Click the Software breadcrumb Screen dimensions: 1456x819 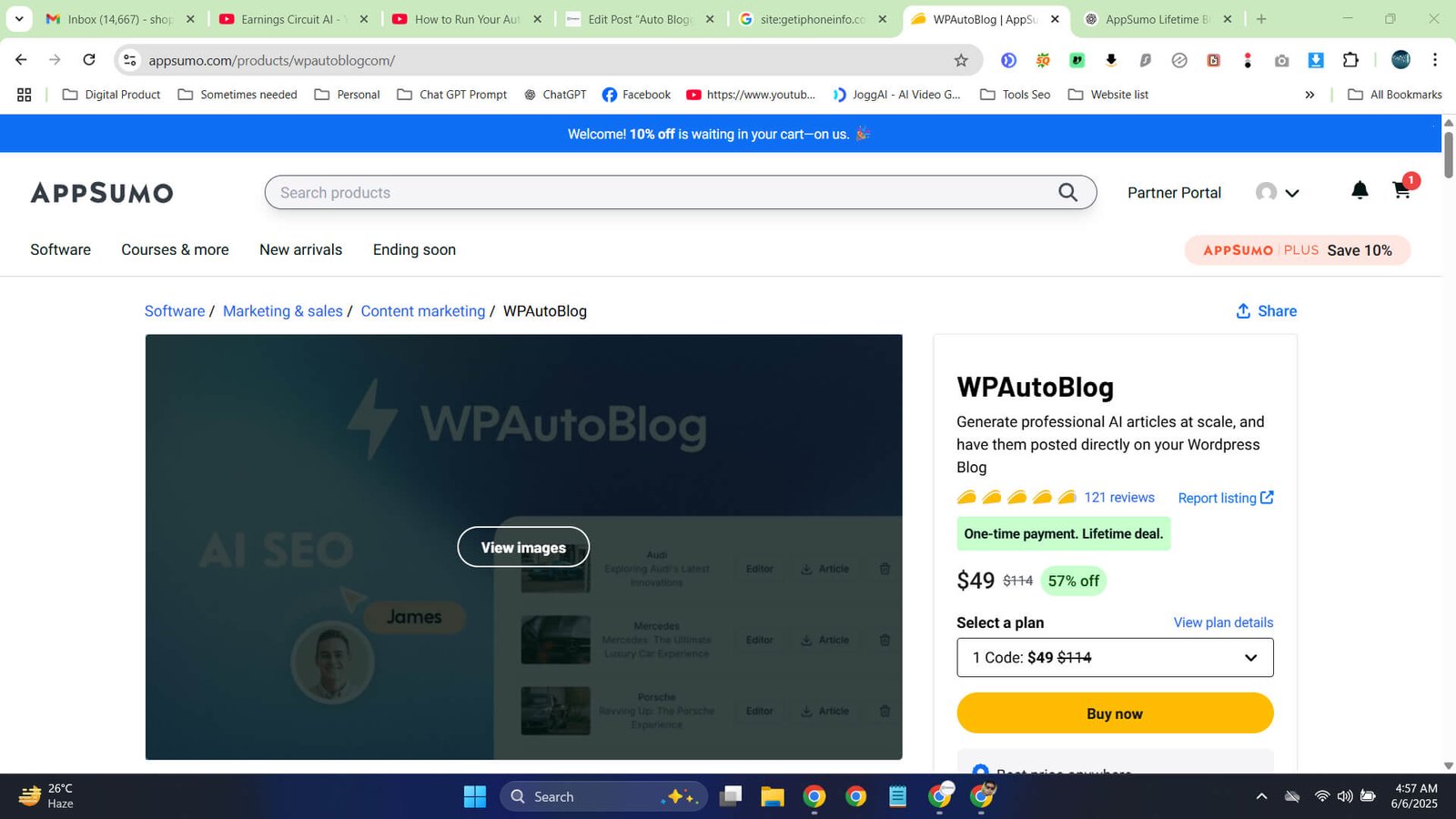click(175, 311)
